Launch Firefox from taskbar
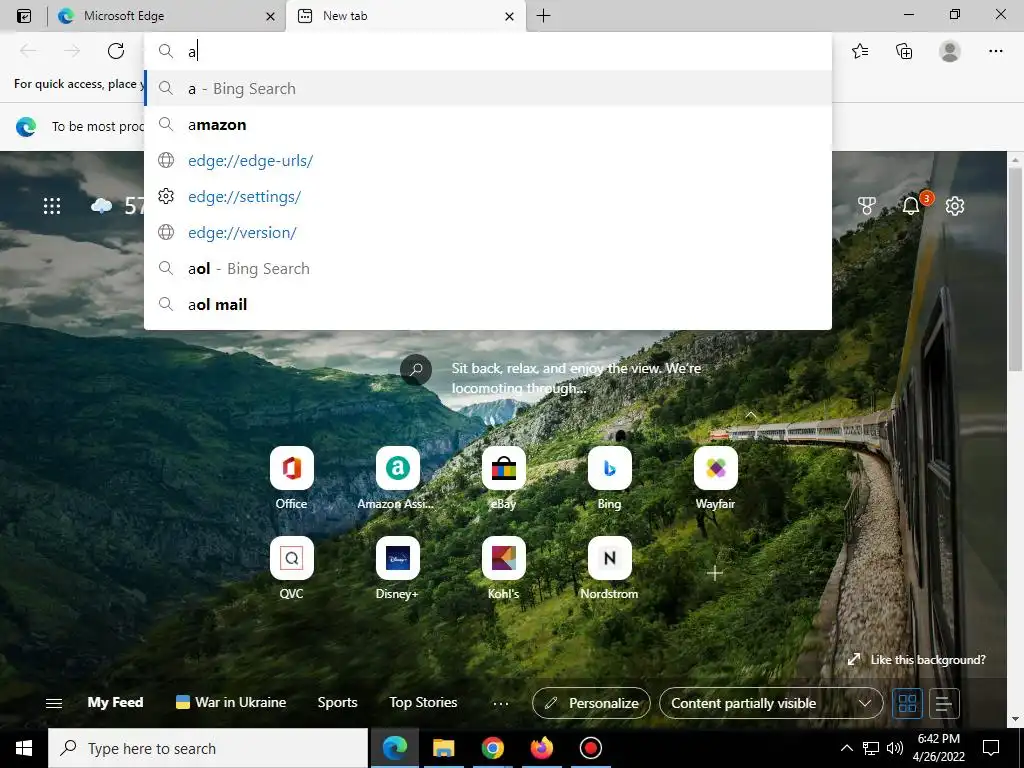Viewport: 1024px width, 768px height. coord(541,748)
